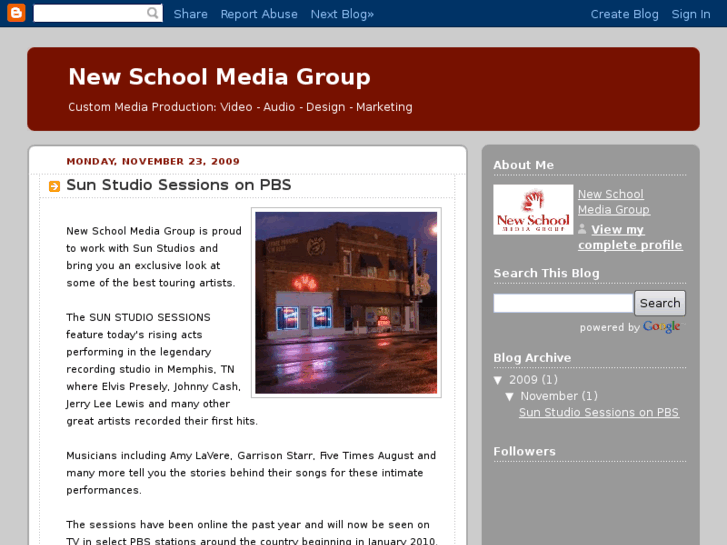Open the Sign In link
The width and height of the screenshot is (727, 545).
[x=691, y=14]
